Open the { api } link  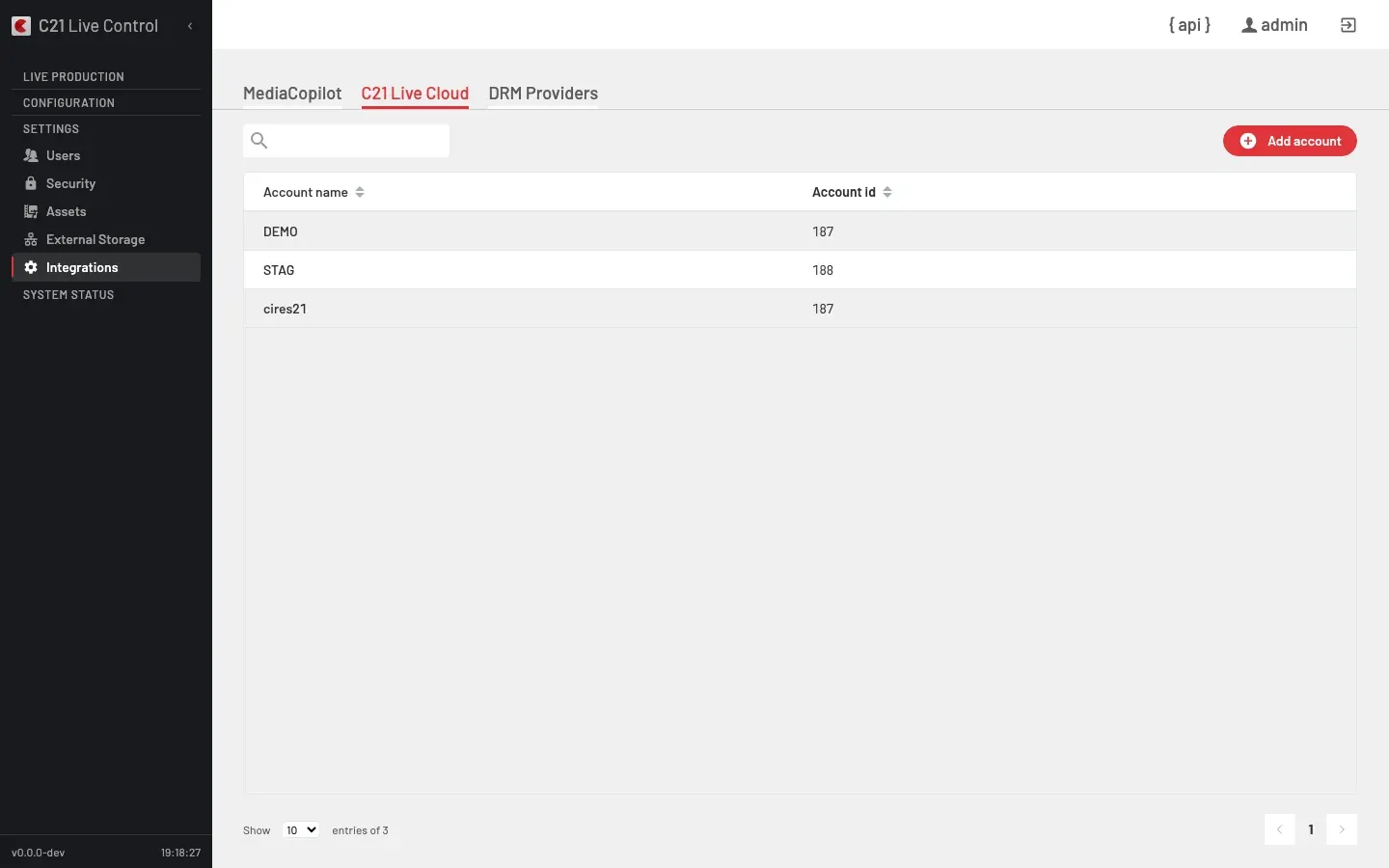[1189, 25]
